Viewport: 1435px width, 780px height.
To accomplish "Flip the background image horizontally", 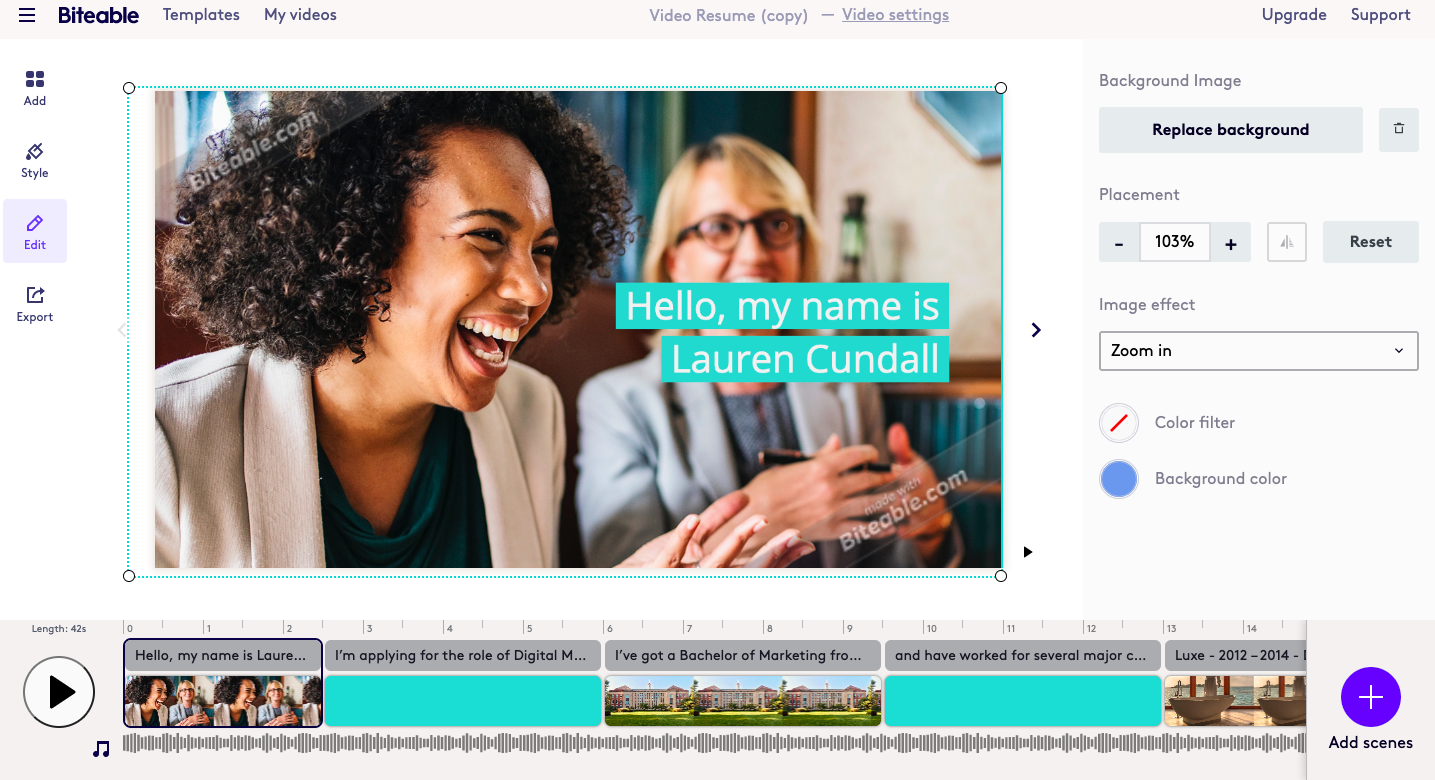I will tap(1286, 242).
